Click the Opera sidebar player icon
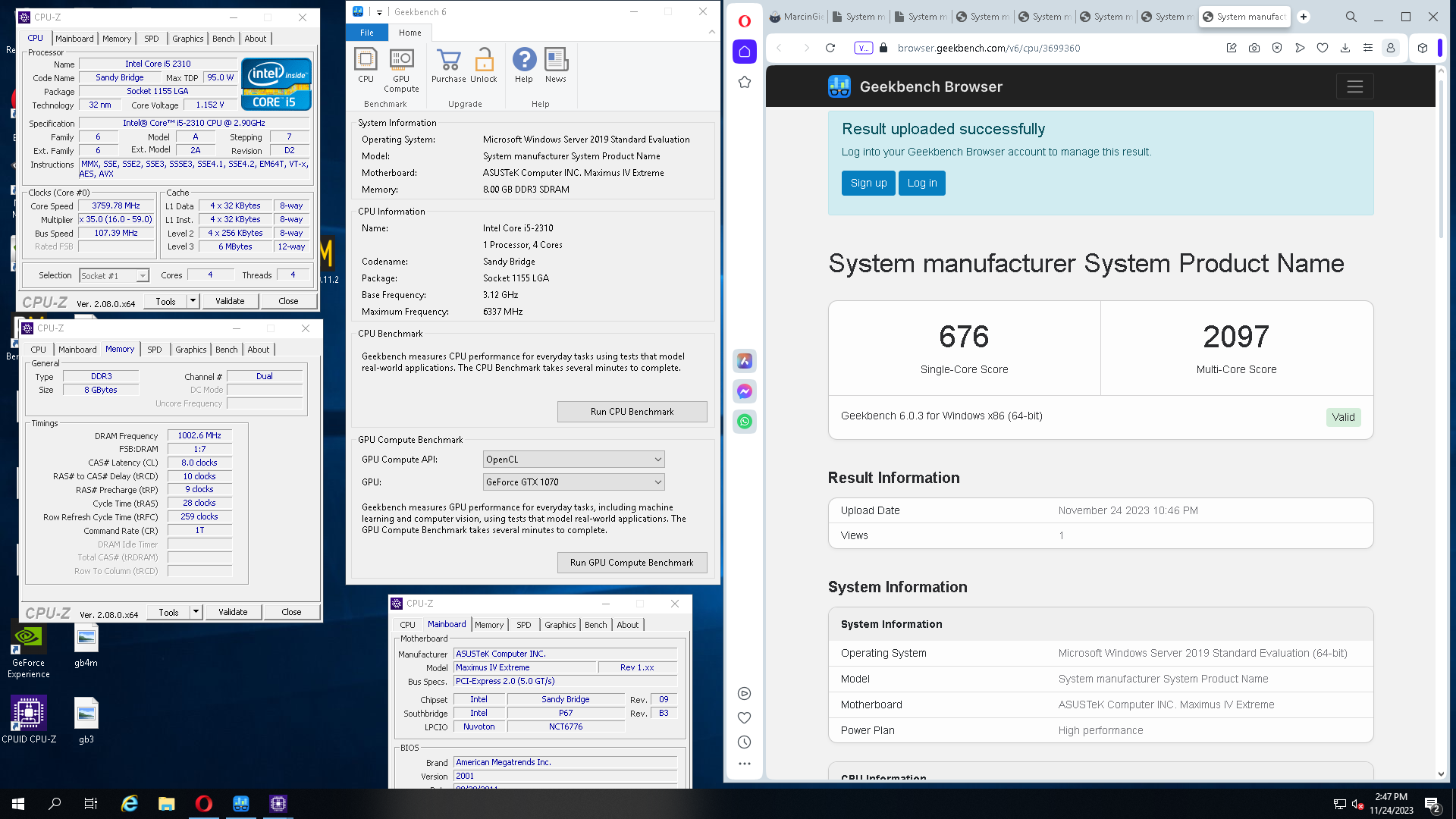 click(x=745, y=693)
